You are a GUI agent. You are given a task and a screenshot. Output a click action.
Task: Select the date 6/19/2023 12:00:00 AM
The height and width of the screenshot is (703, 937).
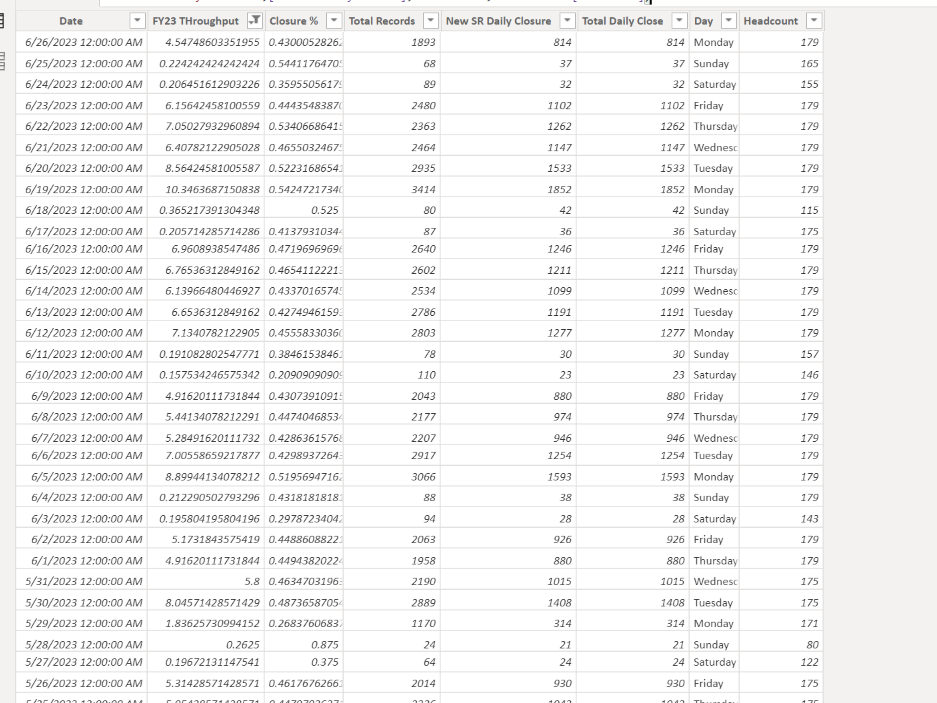point(84,189)
